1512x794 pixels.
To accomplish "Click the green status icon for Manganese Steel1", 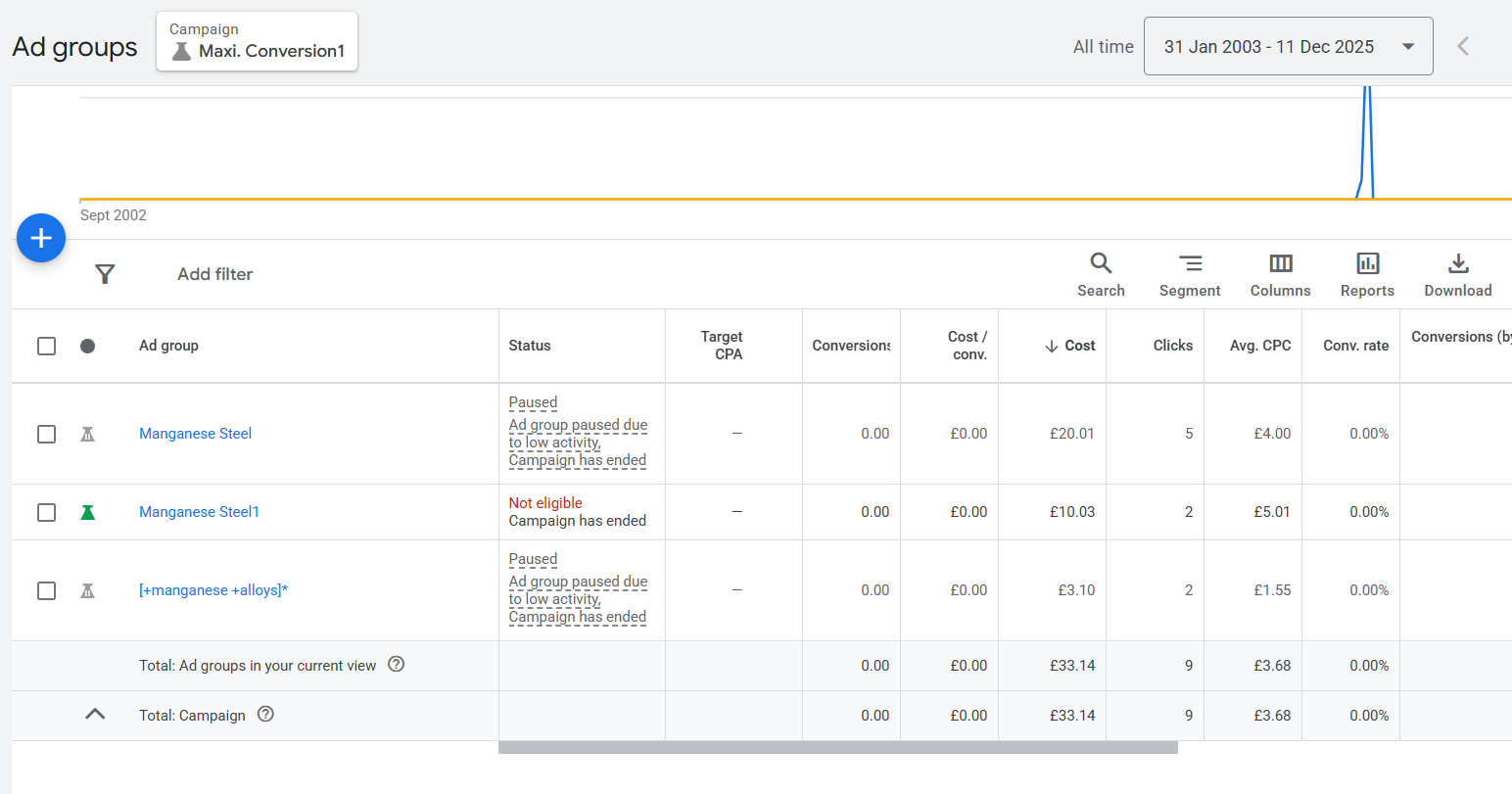I will [x=88, y=512].
